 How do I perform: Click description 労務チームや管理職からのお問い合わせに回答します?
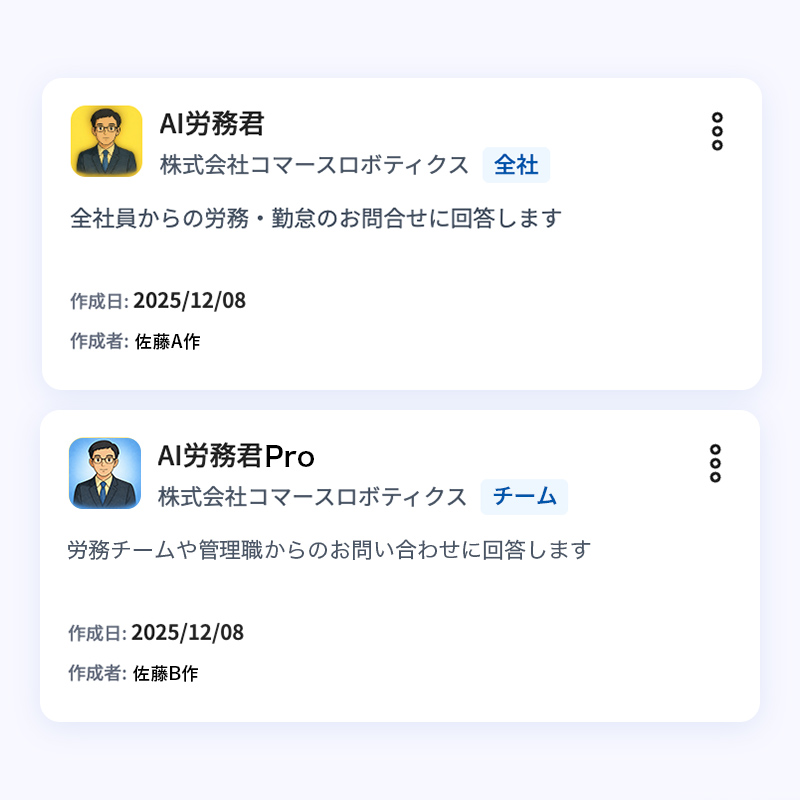329,550
